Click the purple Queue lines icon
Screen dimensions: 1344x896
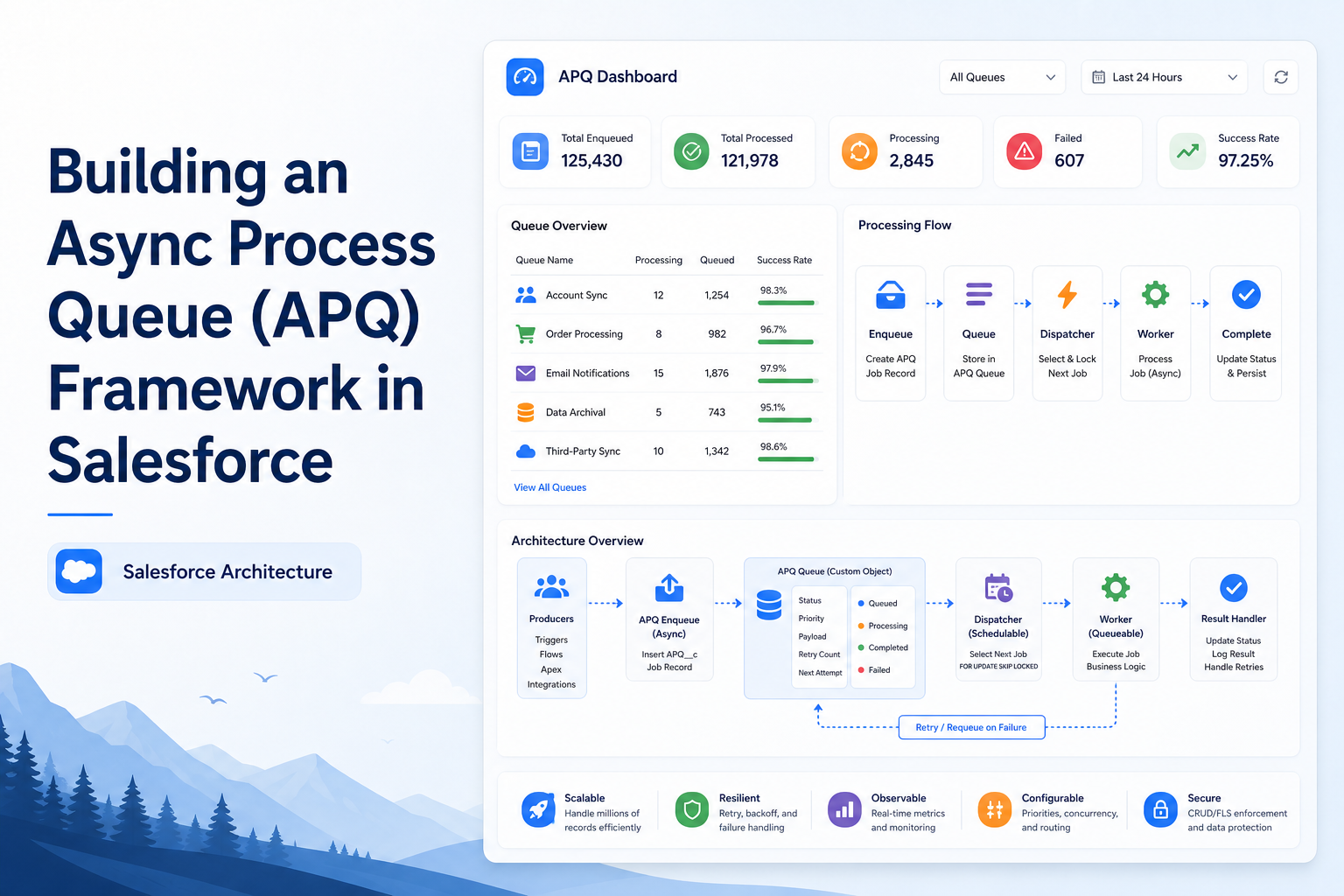tap(979, 294)
